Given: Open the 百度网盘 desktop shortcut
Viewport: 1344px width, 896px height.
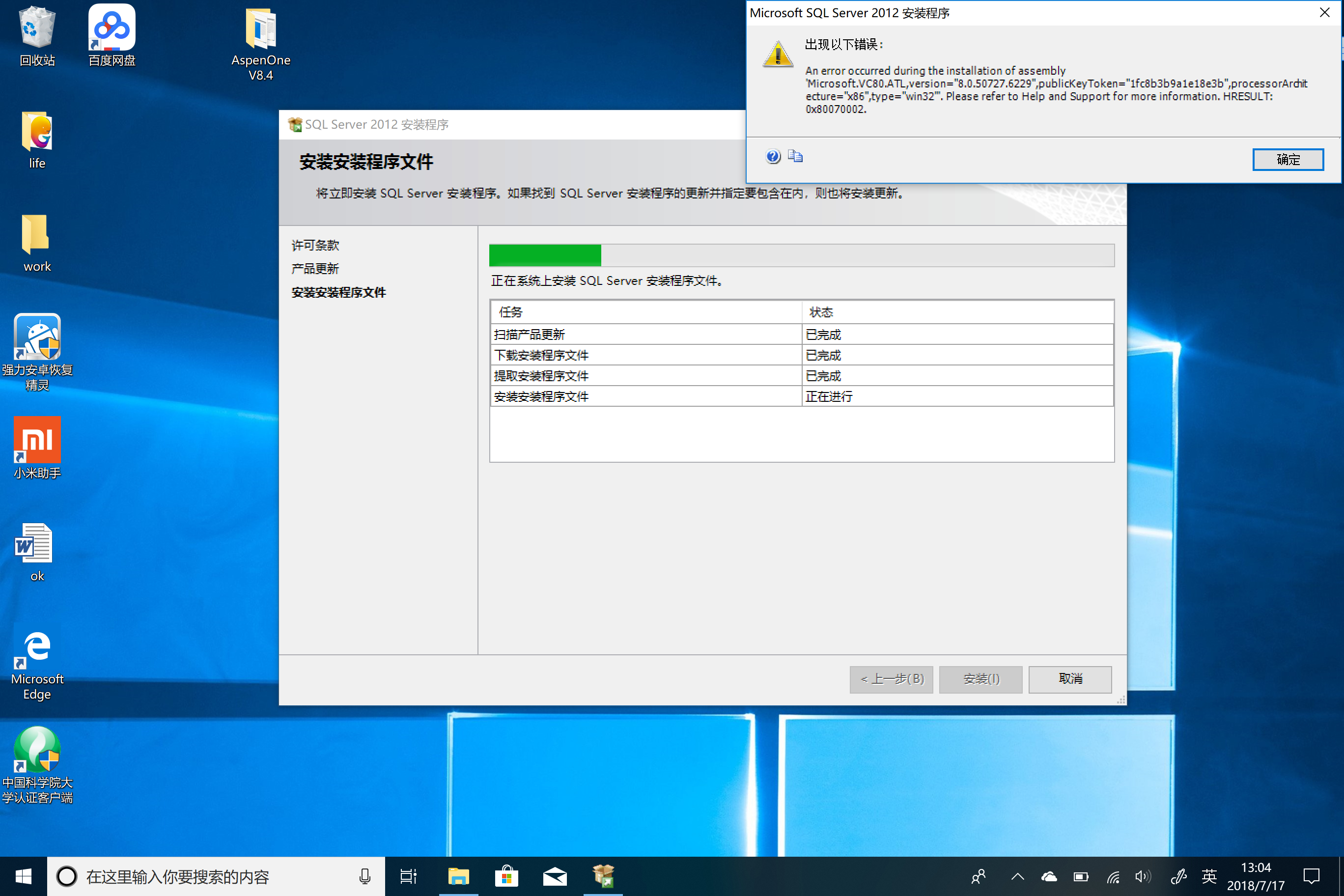Looking at the screenshot, I should [112, 28].
